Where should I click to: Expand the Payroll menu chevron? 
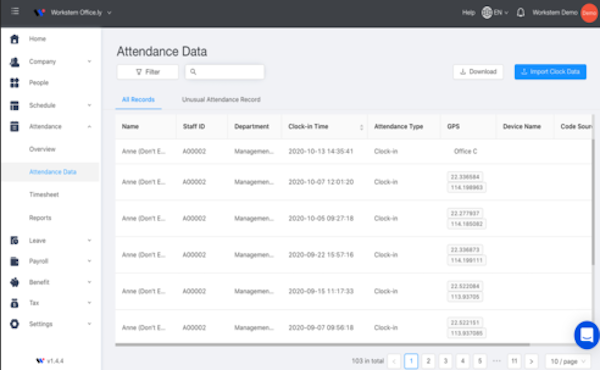tap(89, 261)
